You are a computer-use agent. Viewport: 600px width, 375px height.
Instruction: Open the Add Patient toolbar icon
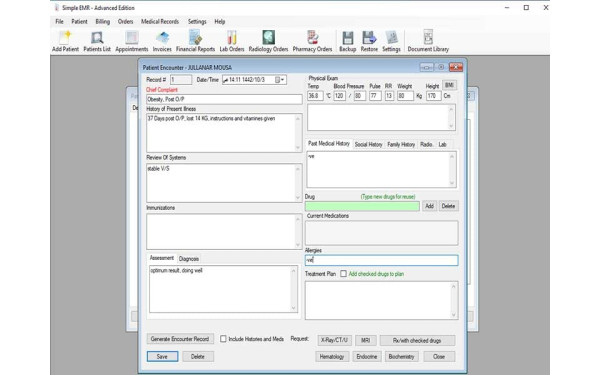point(65,41)
